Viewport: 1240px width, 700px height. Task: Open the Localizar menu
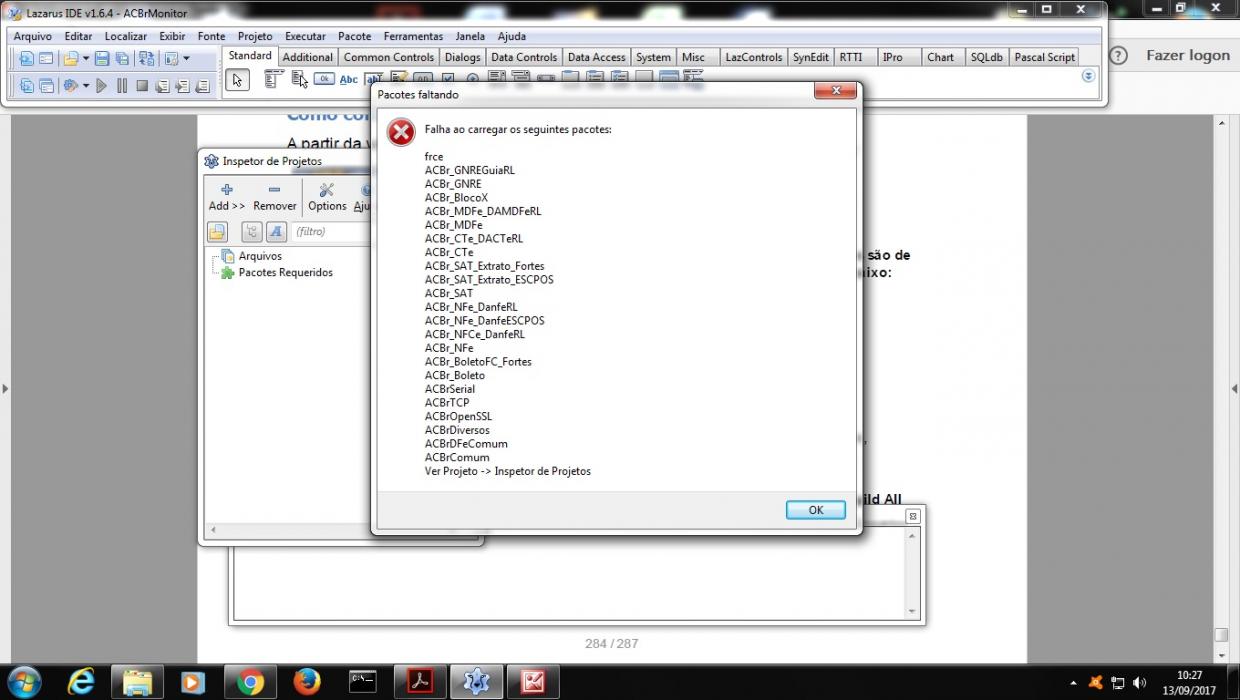click(x=126, y=36)
